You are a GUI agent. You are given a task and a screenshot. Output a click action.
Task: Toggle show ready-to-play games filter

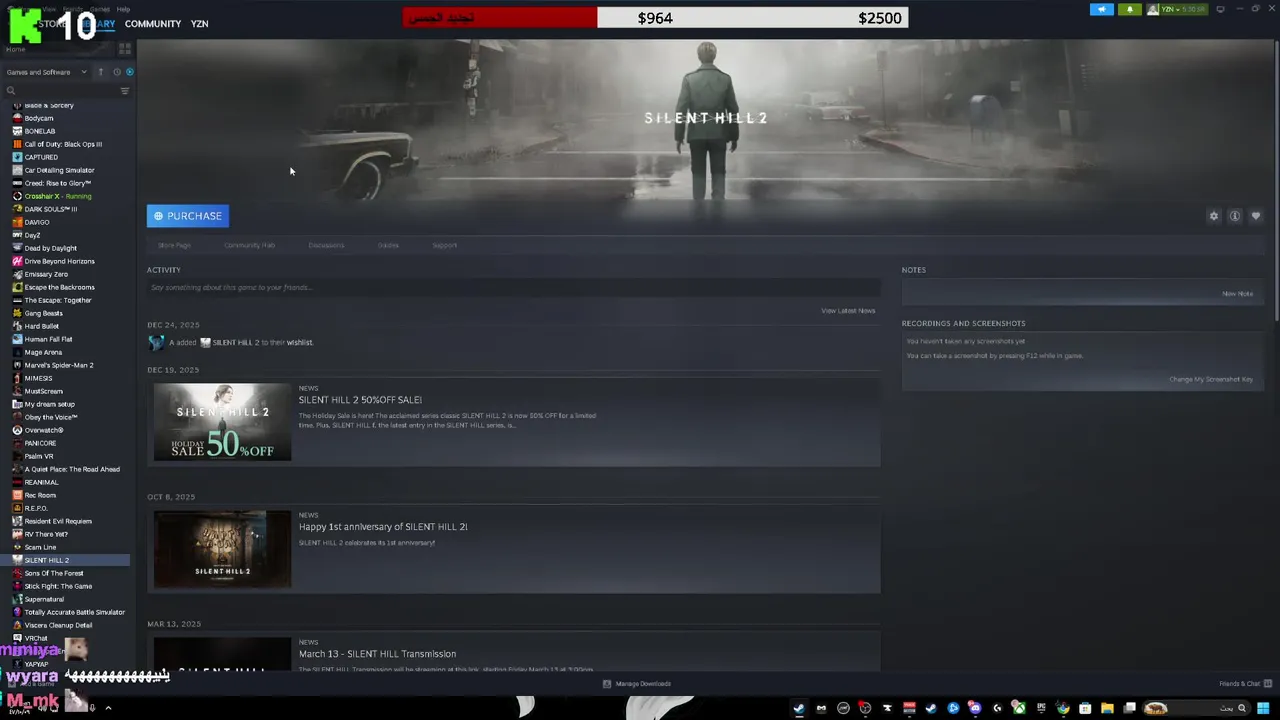129,72
